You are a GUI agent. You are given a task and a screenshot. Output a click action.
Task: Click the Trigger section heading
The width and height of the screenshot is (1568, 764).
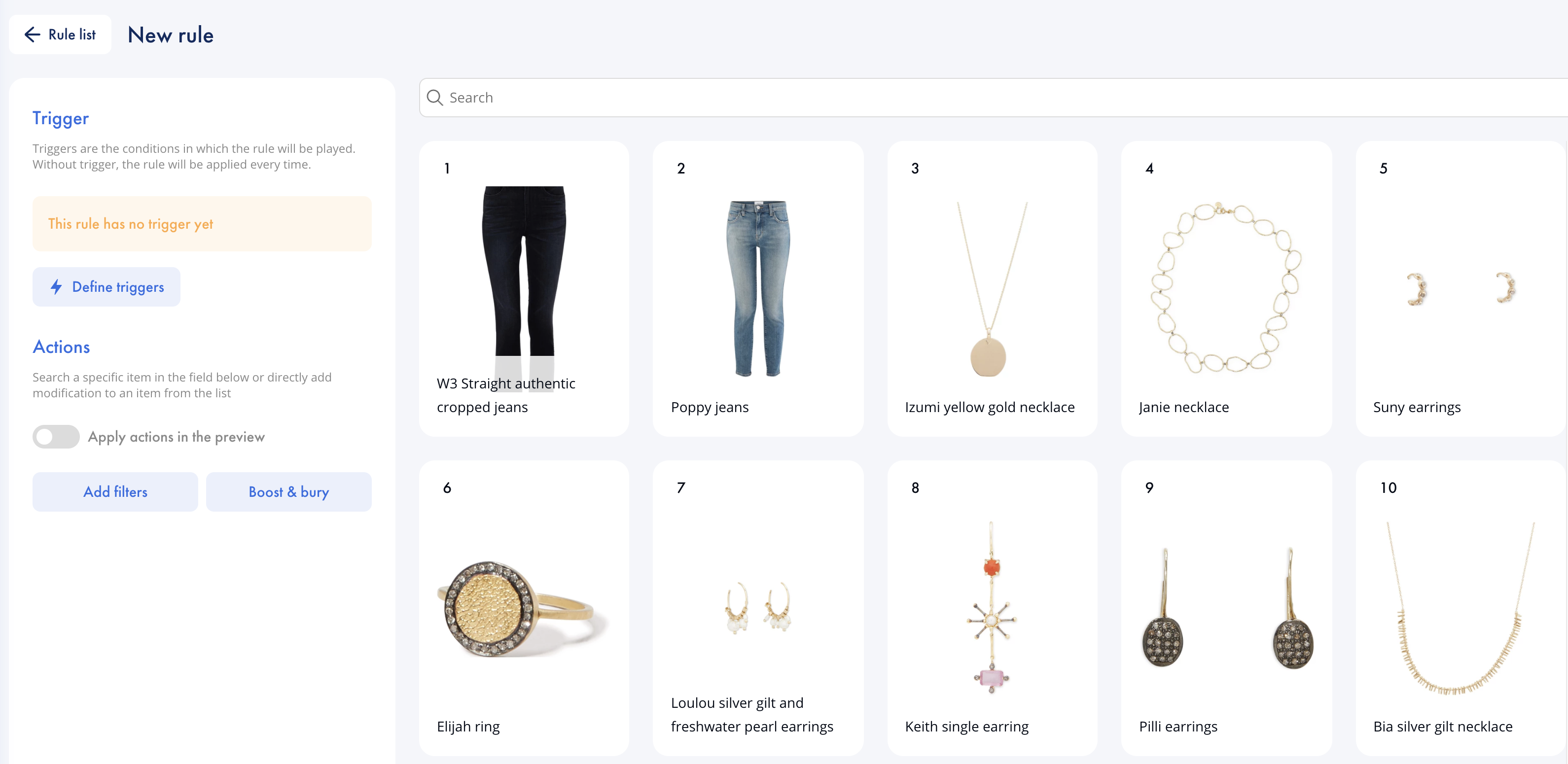[x=60, y=118]
